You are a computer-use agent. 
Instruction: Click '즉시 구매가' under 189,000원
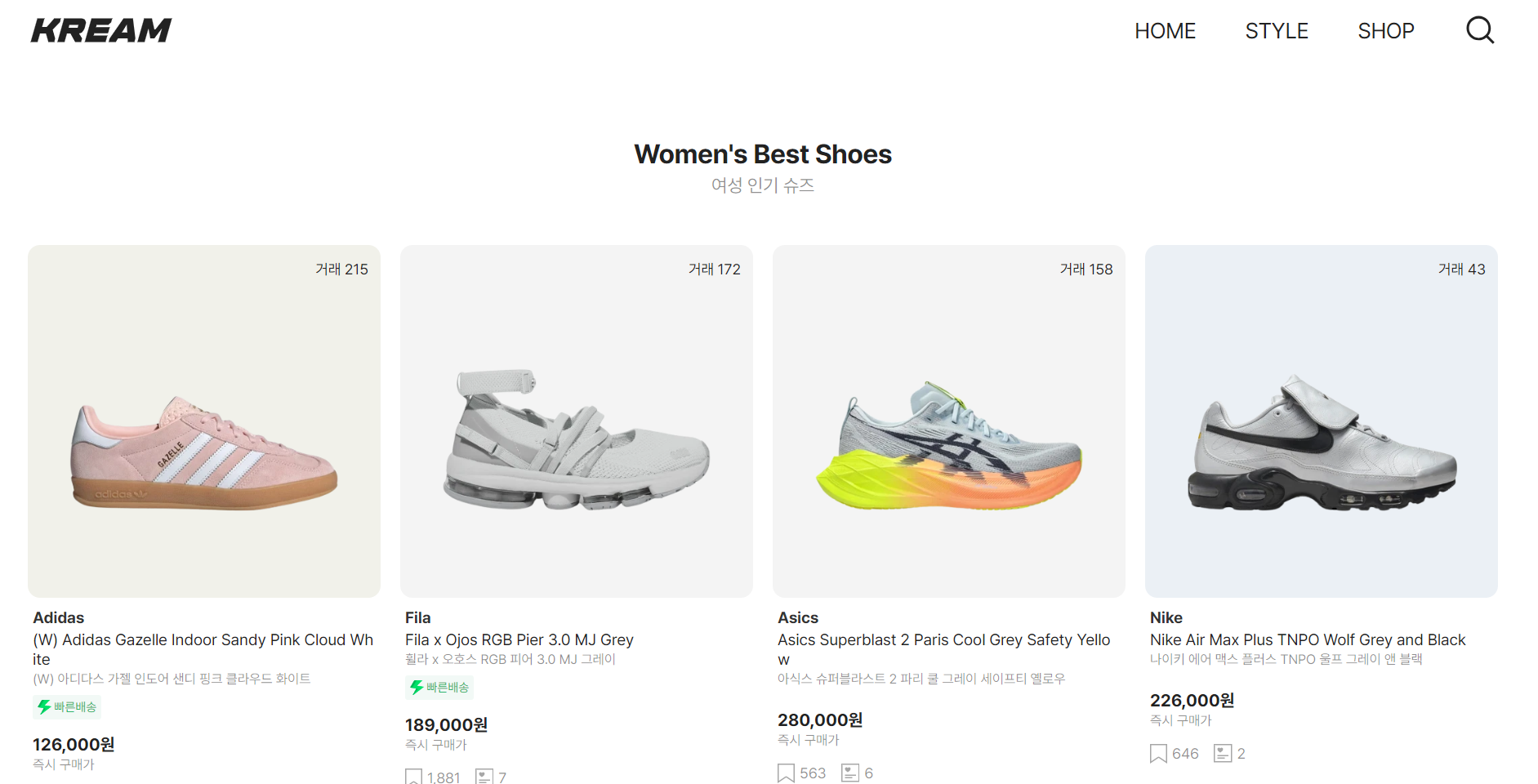point(436,745)
